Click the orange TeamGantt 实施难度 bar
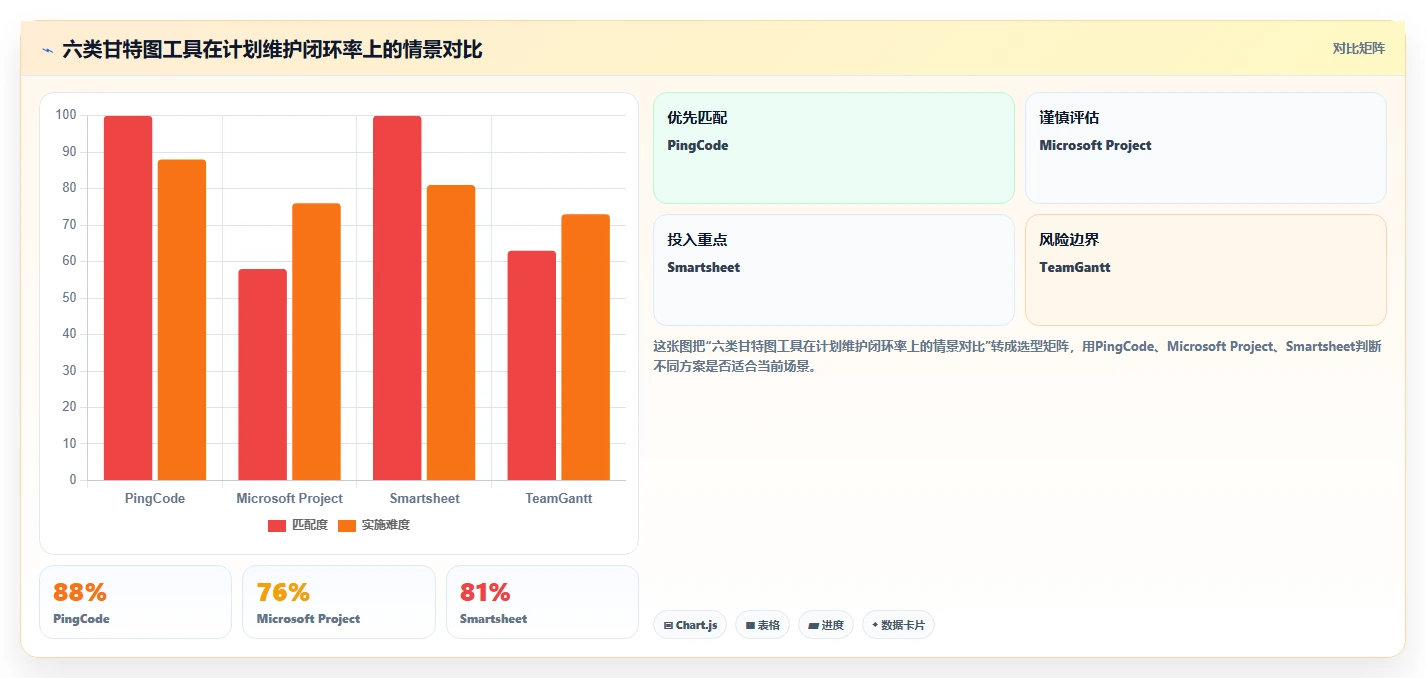This screenshot has height=678, width=1426. (585, 347)
